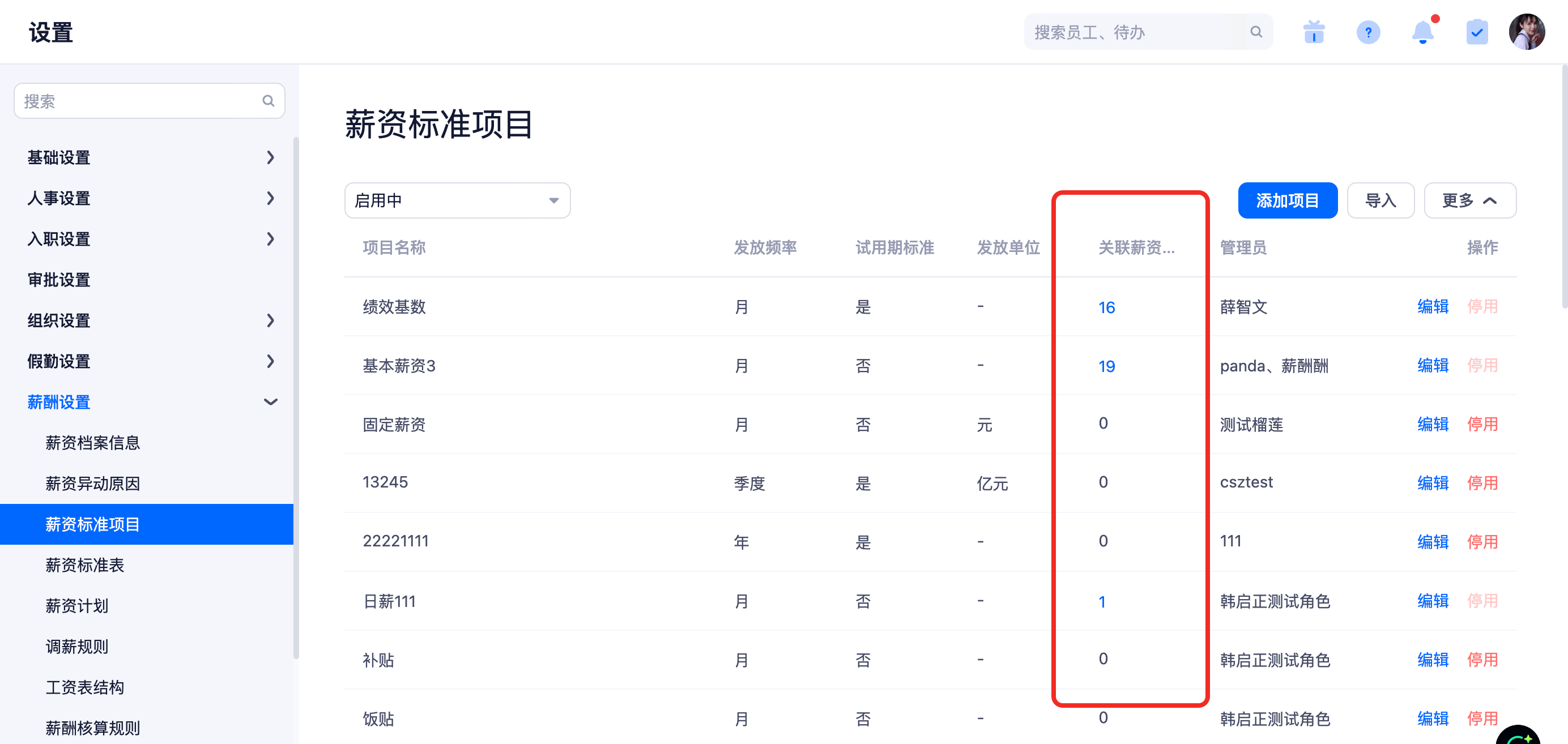Open the user avatar profile picture
Image resolution: width=1568 pixels, height=744 pixels.
(x=1526, y=32)
